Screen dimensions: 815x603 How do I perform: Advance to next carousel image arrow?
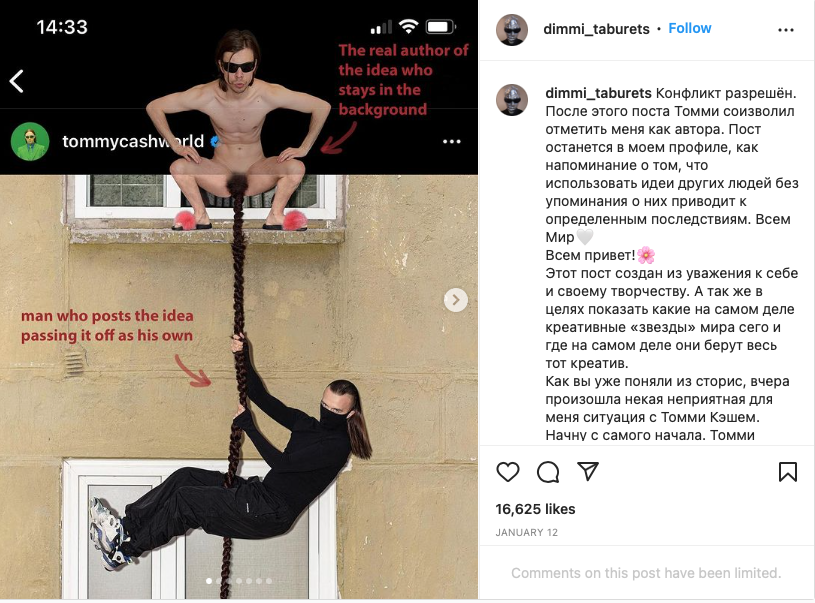(x=456, y=300)
